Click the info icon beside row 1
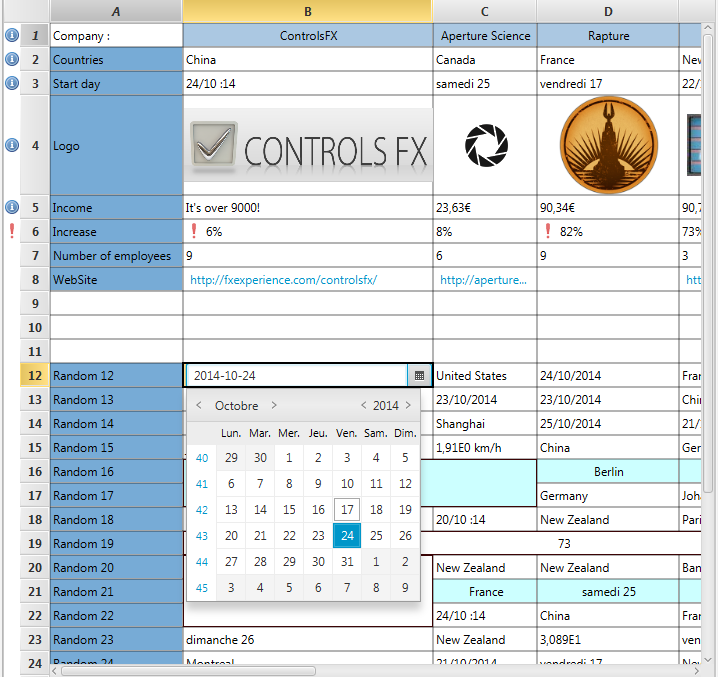 pos(12,35)
